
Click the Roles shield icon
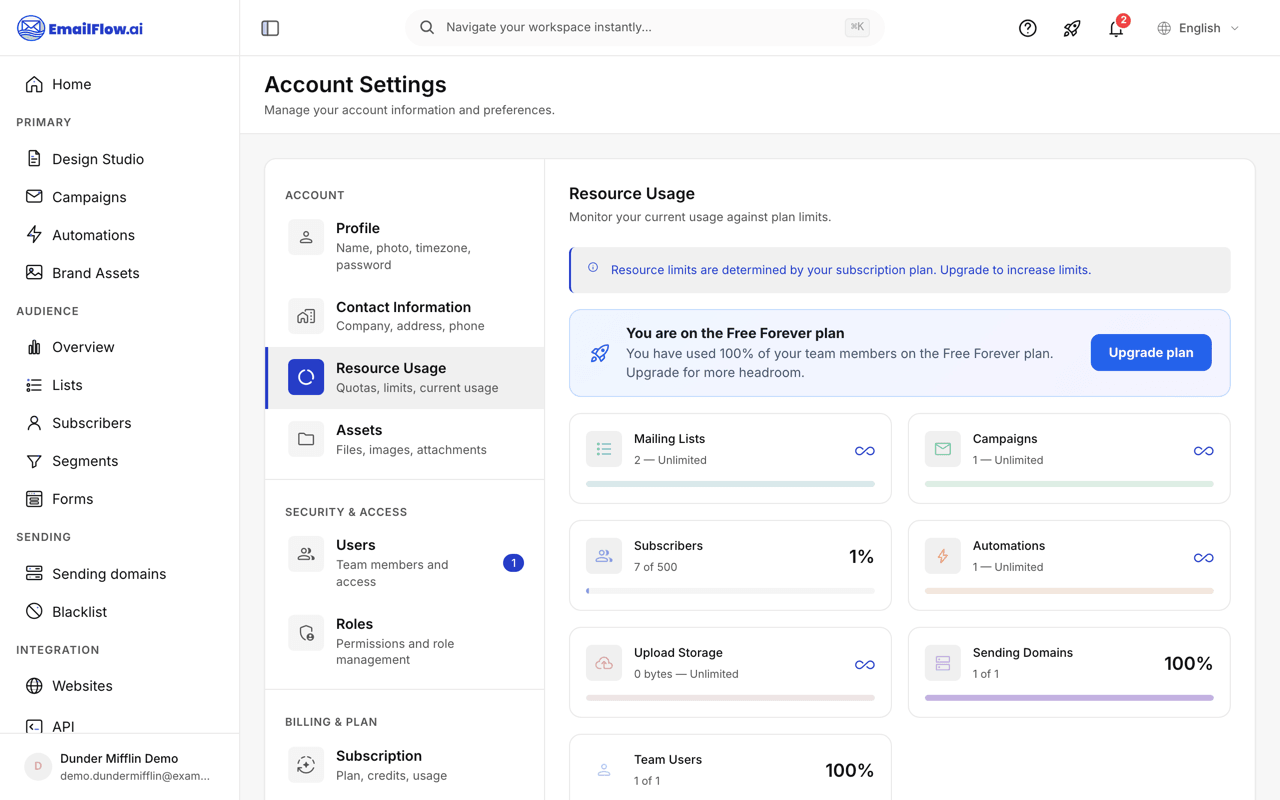(x=306, y=633)
